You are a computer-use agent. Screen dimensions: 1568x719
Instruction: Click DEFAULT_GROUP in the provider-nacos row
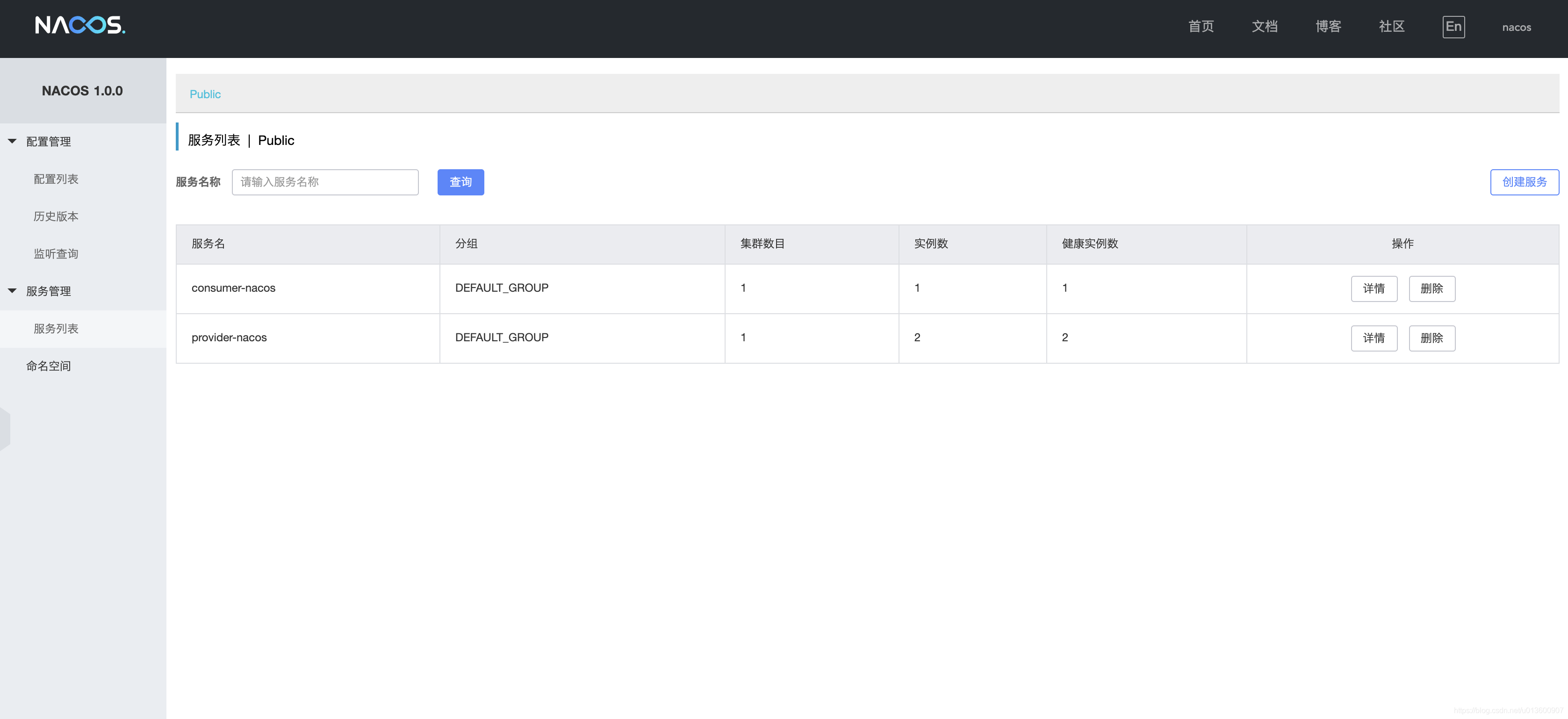(x=502, y=337)
